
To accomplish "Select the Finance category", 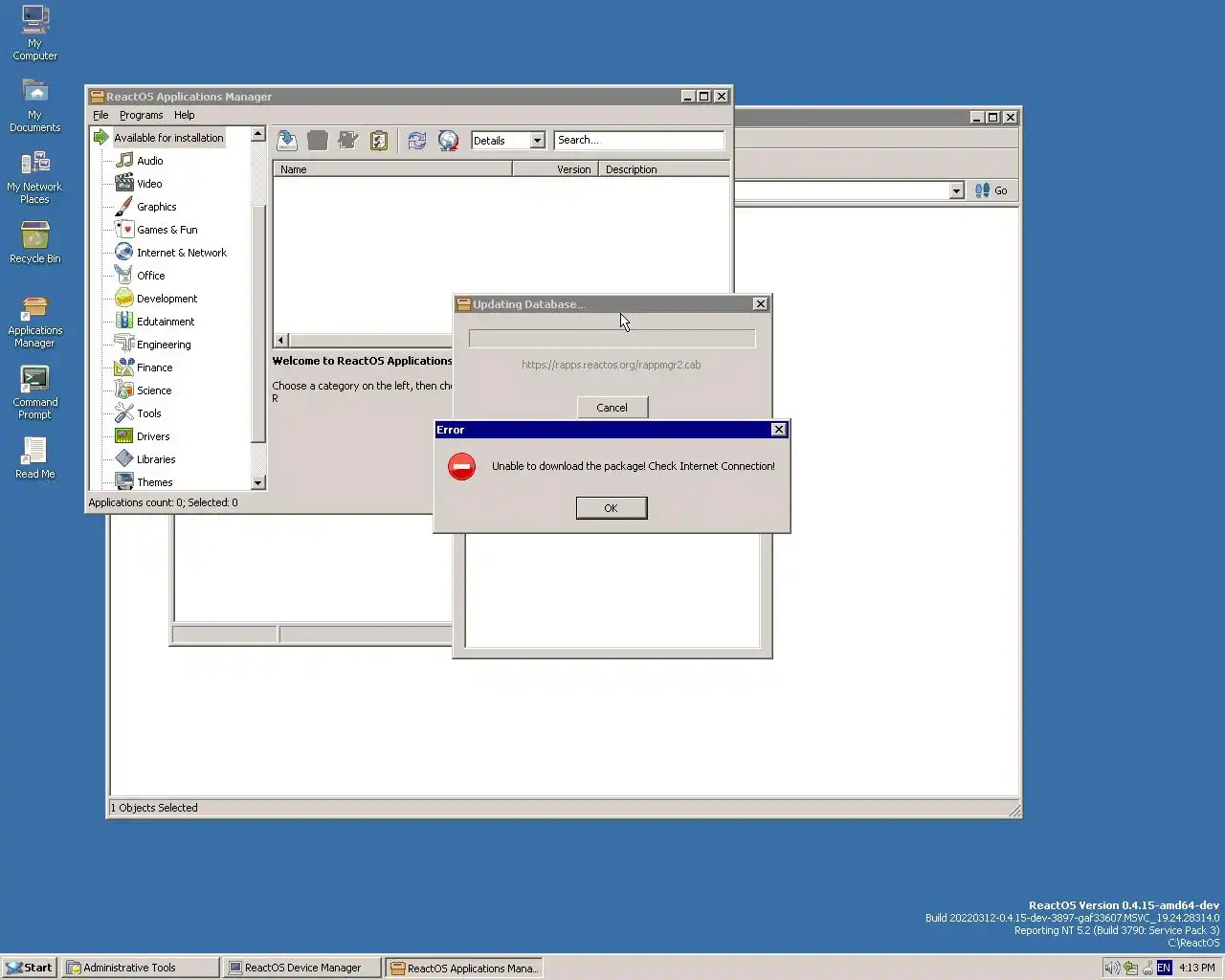I will (154, 367).
